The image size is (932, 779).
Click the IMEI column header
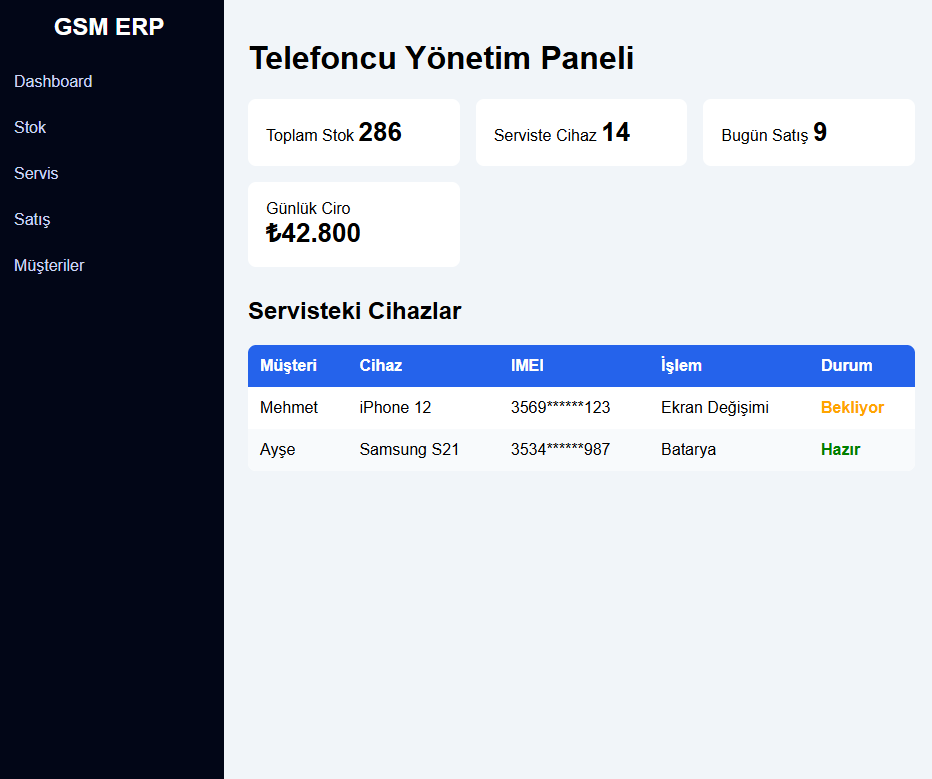(x=527, y=366)
